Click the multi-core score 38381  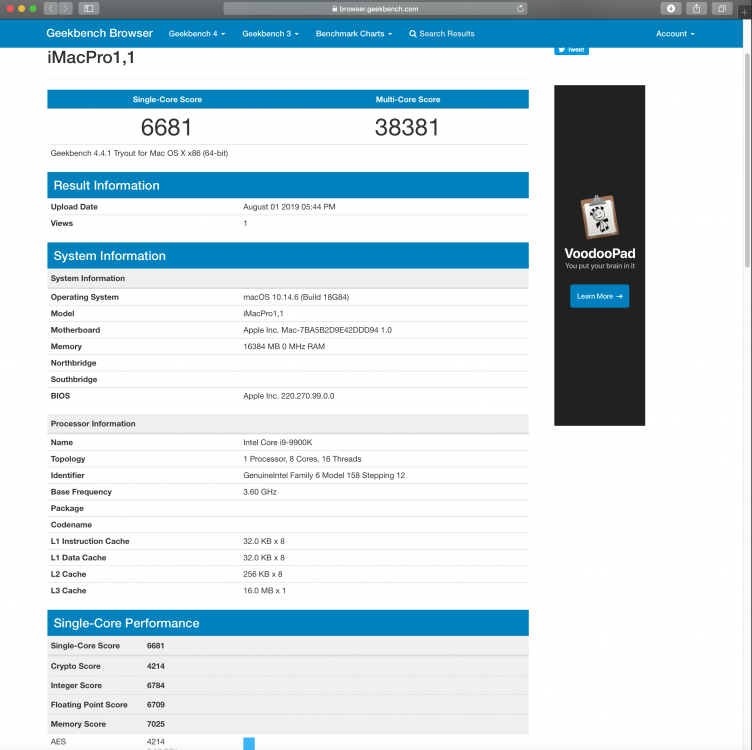[x=407, y=127]
